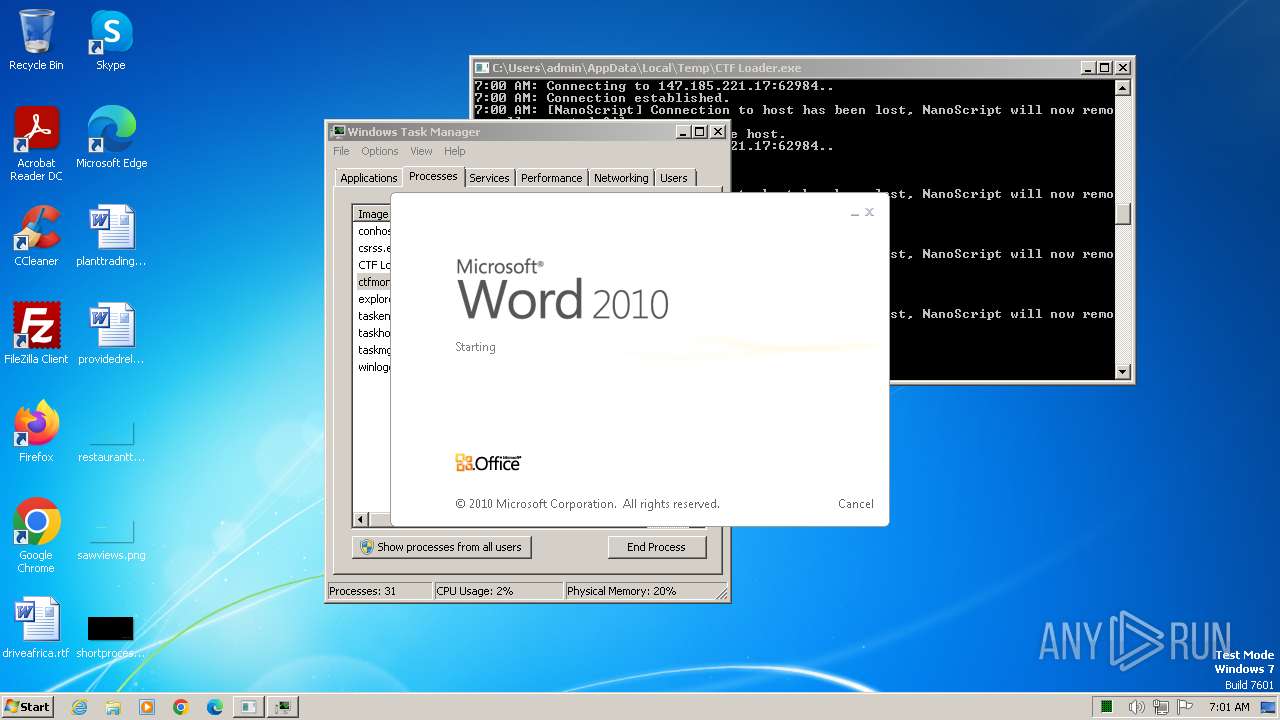The image size is (1280, 720).
Task: Open Acrobat Reader DC shortcut
Action: pos(36,143)
